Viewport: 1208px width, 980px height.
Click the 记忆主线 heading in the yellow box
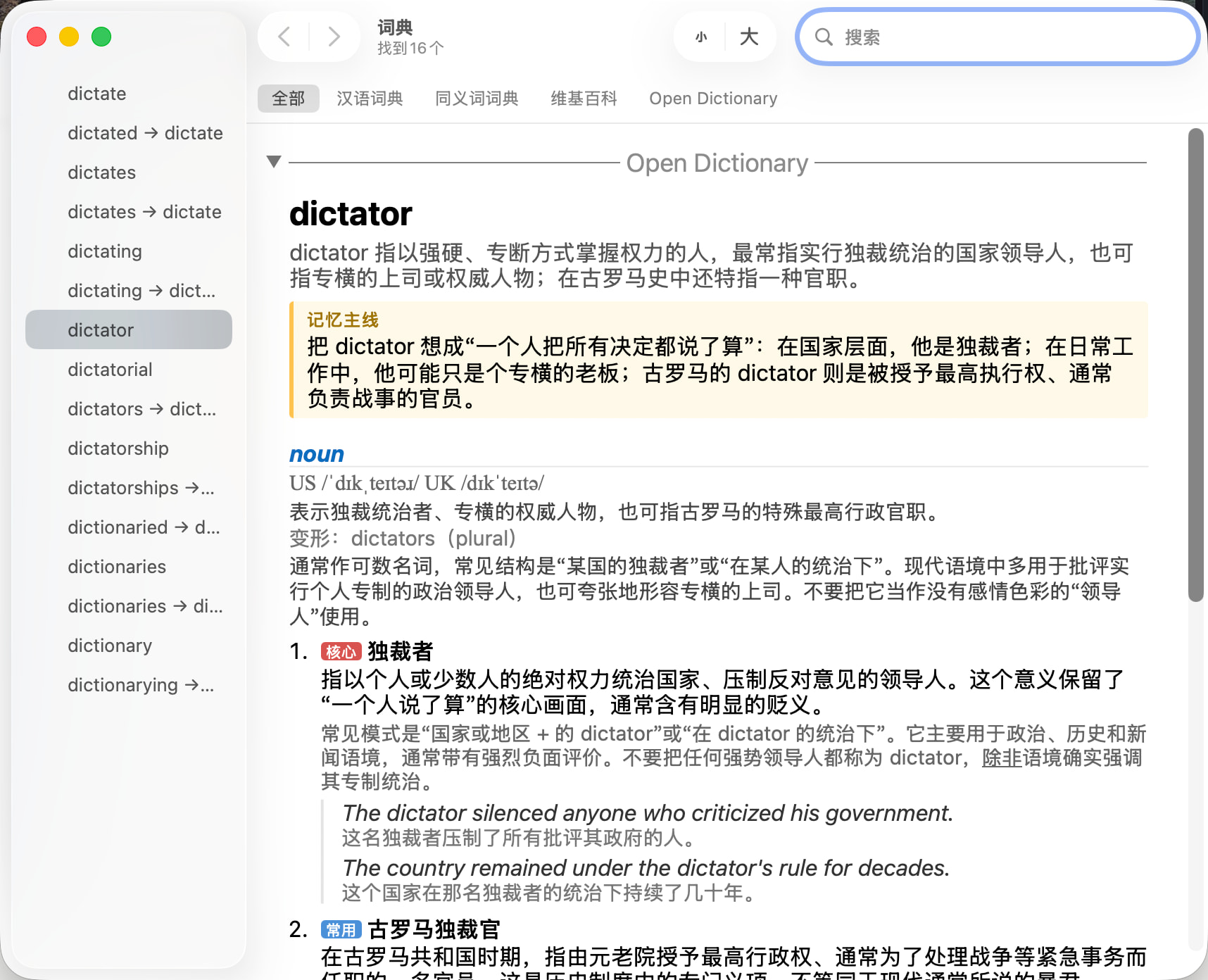point(343,320)
